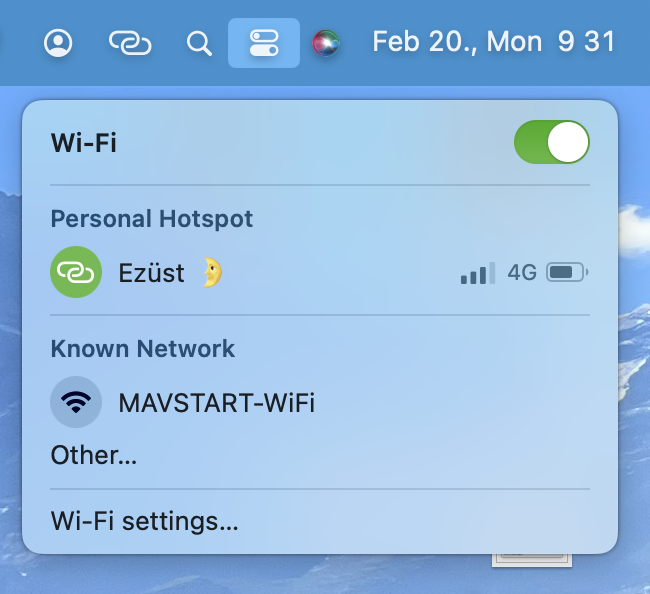Connect to the Ezüst personal hotspot
650x594 pixels.
pos(320,272)
